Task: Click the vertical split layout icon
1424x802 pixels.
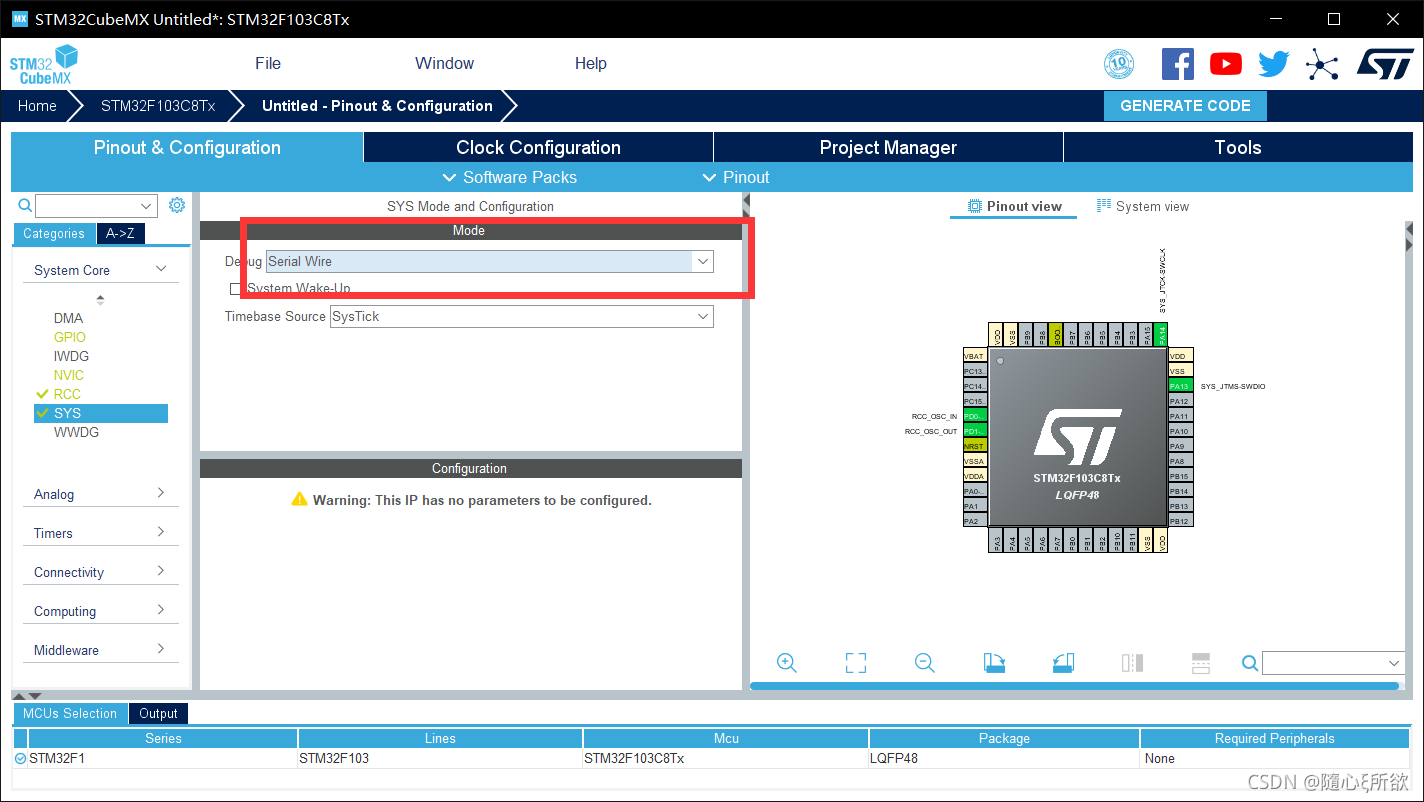Action: [x=1132, y=663]
